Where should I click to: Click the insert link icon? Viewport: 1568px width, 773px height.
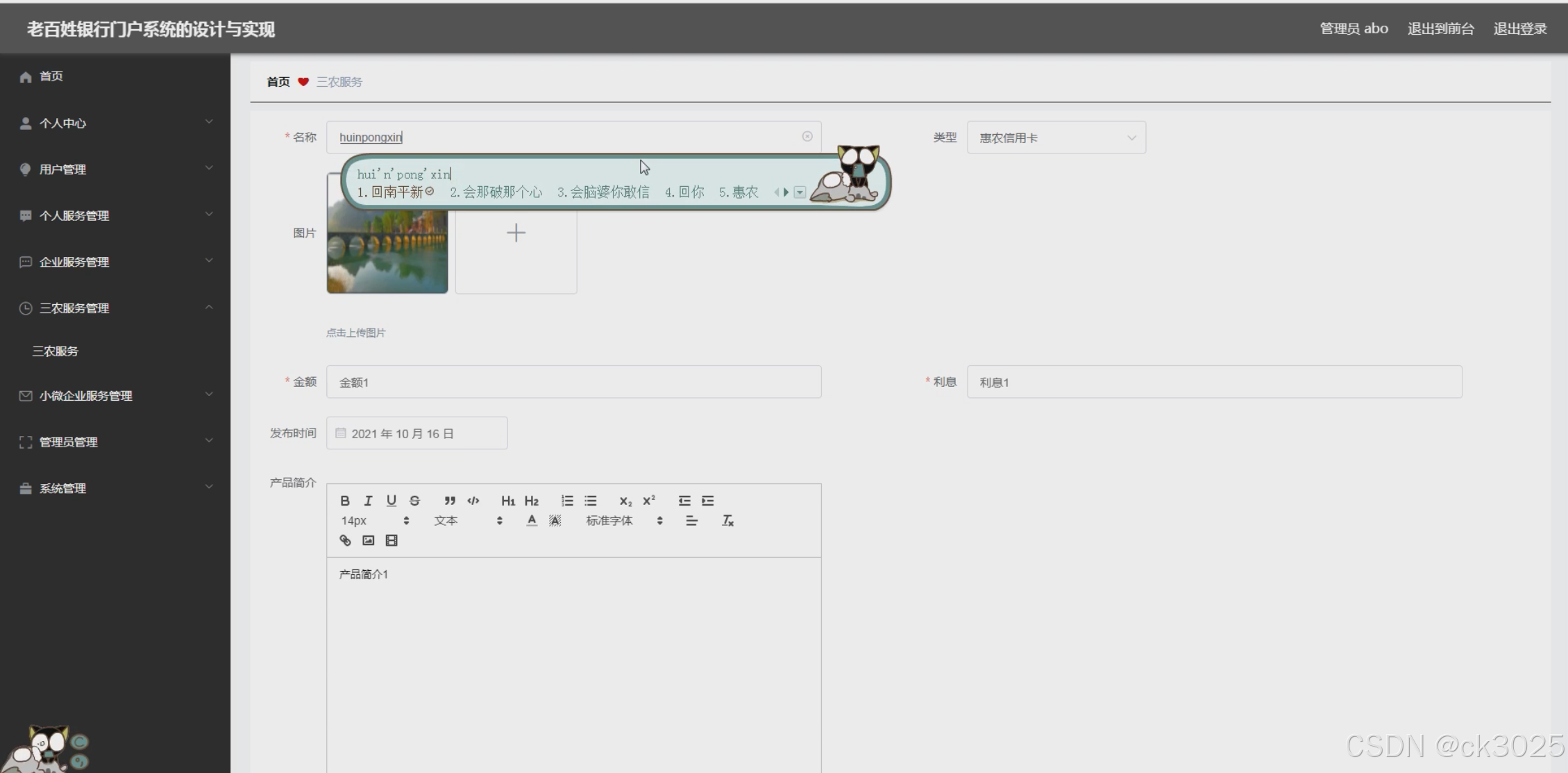345,540
